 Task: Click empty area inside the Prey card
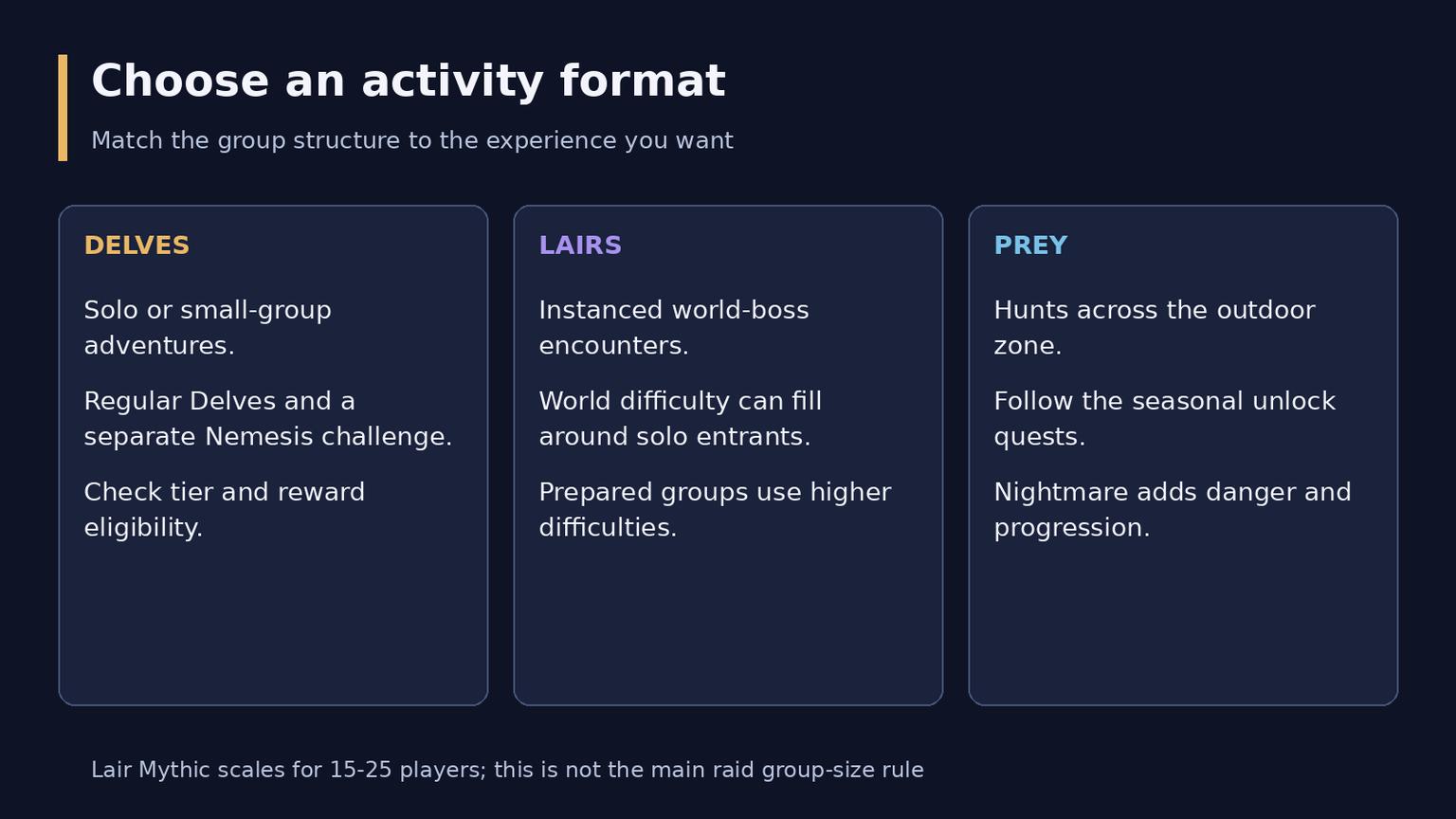click(x=1183, y=626)
